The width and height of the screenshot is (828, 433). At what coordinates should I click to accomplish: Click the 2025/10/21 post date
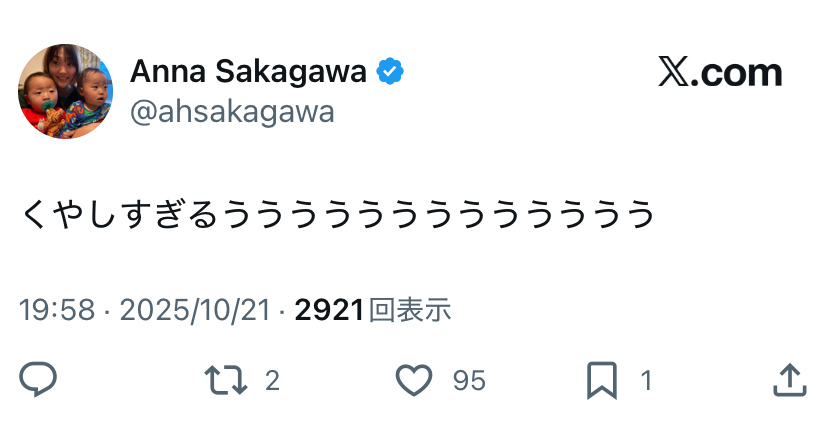(195, 310)
